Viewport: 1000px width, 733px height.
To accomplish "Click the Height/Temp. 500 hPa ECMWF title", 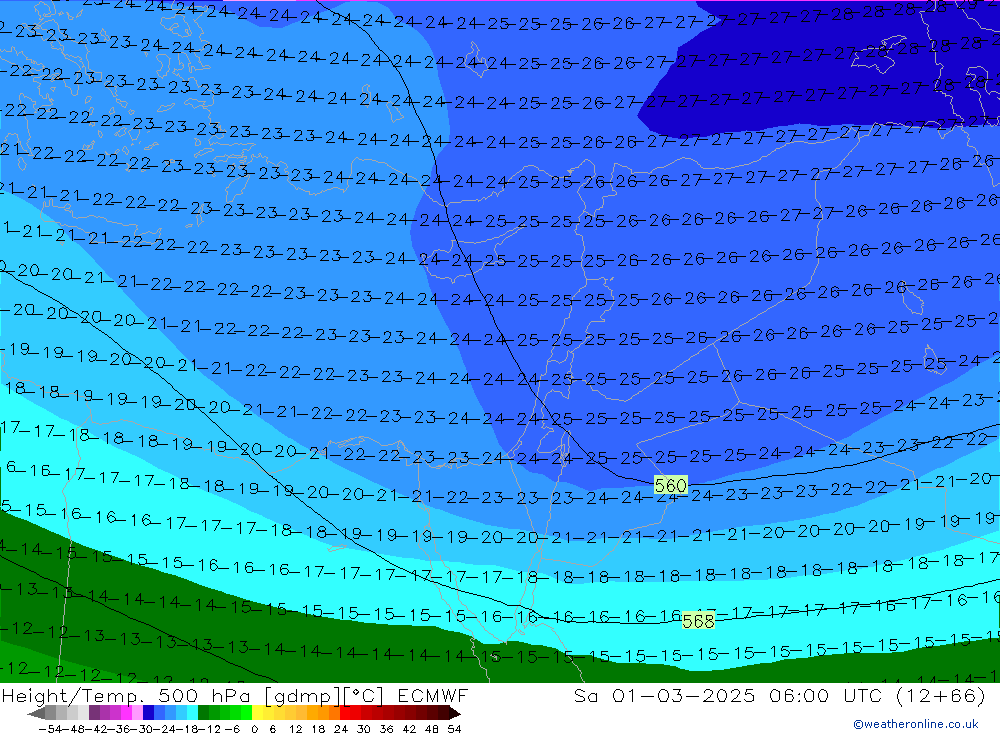I will [235, 695].
